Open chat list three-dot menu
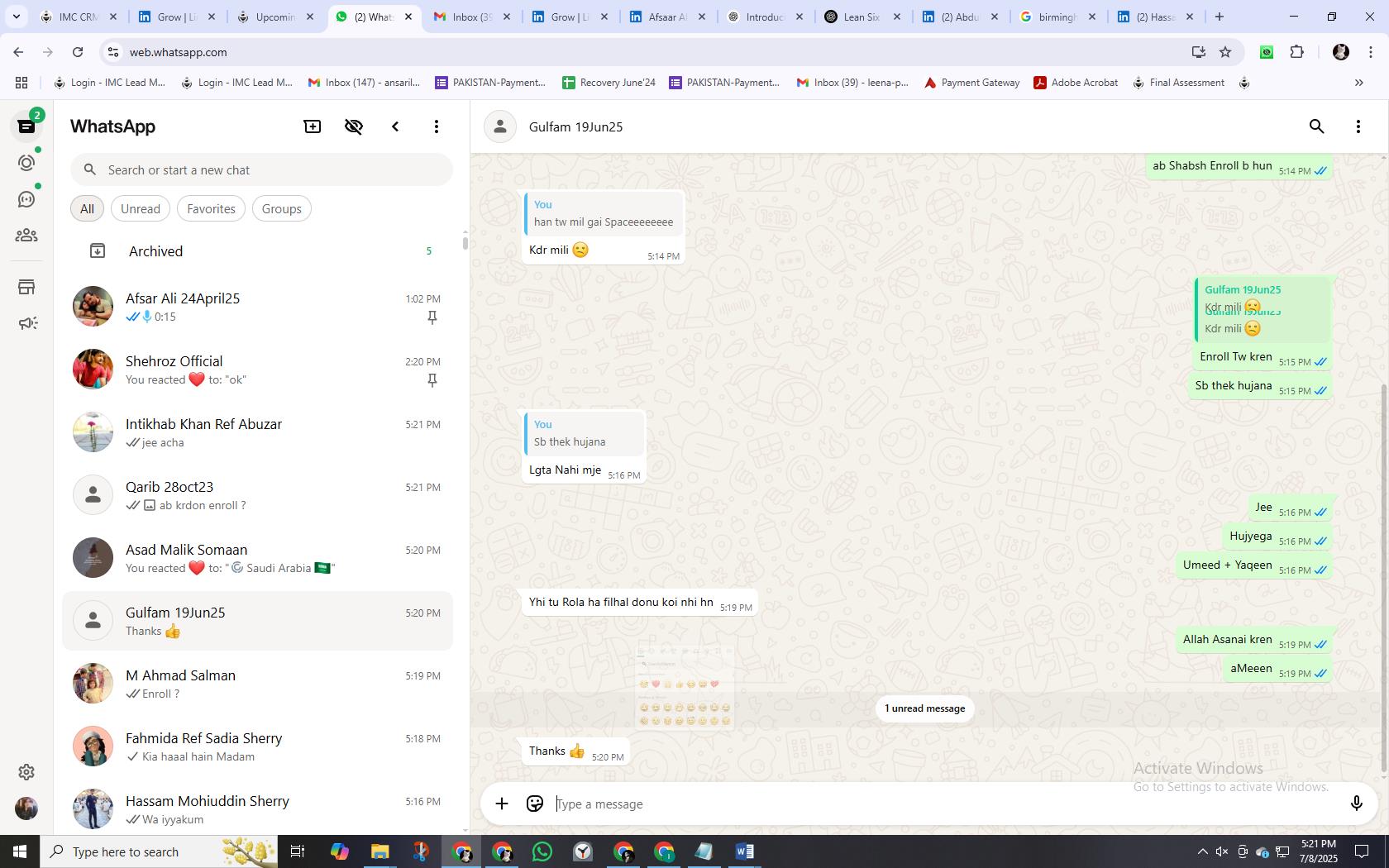 (437, 126)
